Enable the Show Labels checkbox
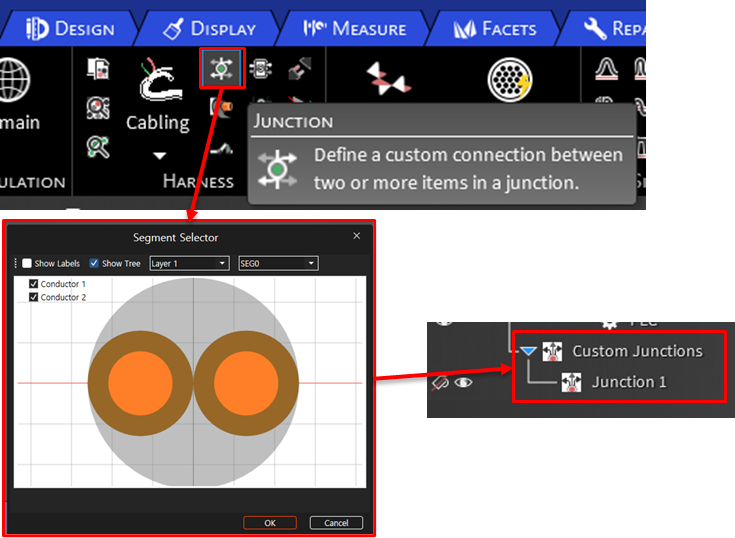735x538 pixels. click(28, 264)
